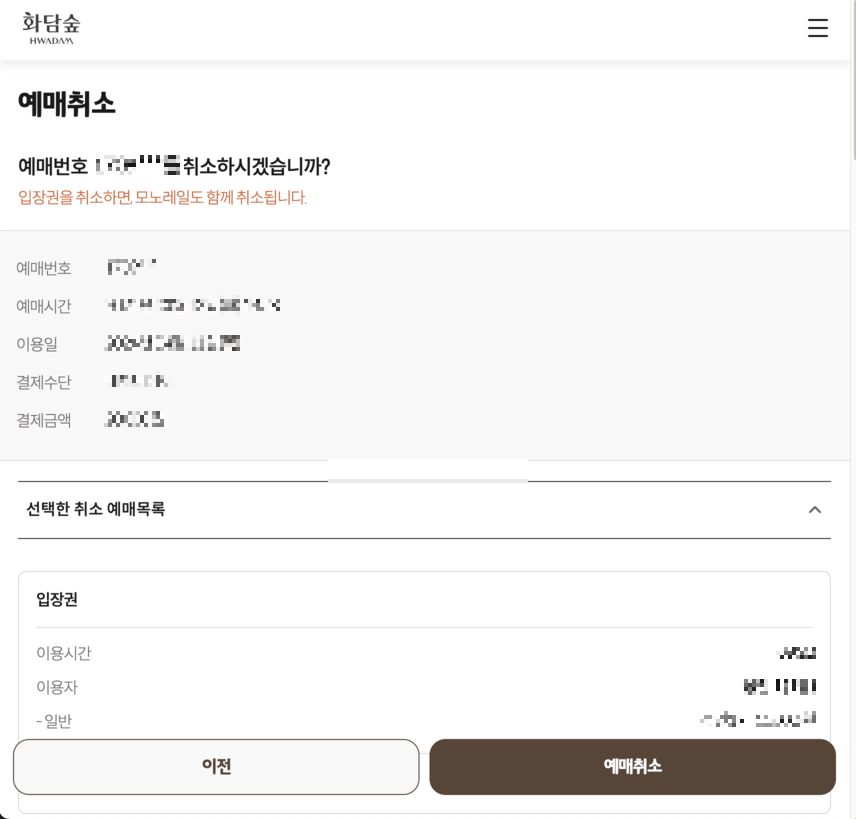
Task: Click the 이전 button to go back
Action: (216, 766)
